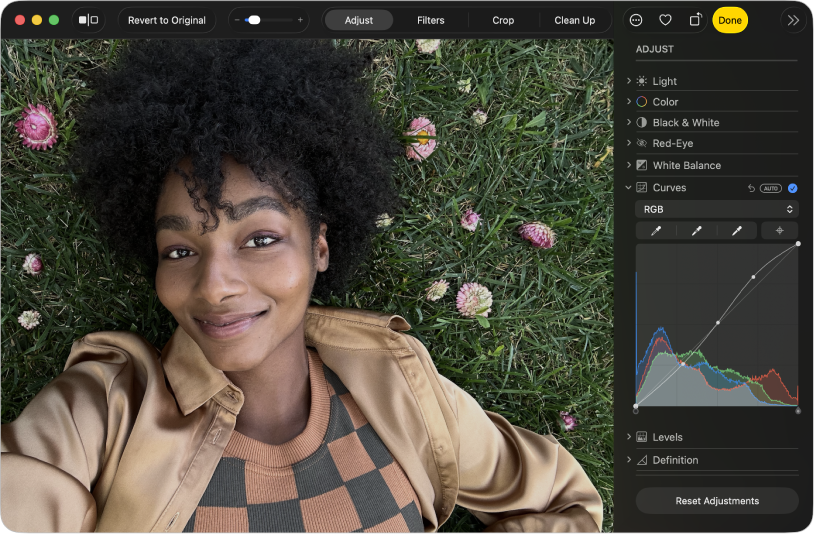This screenshot has height=536, width=814.
Task: Open the RGB channel dropdown
Action: [716, 209]
